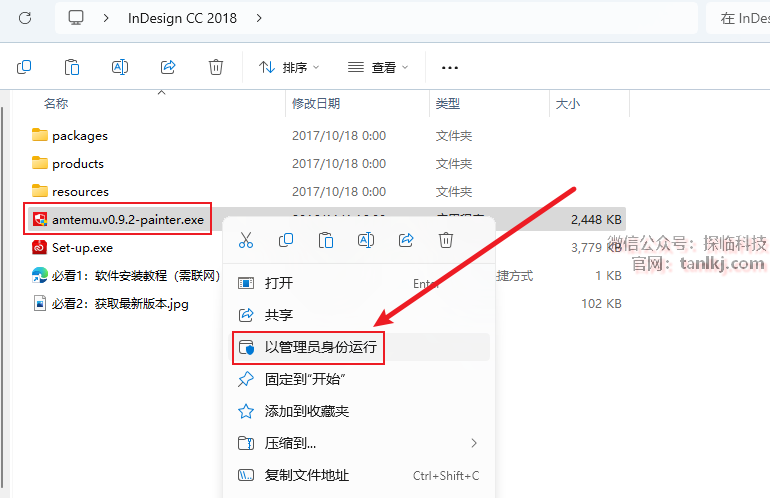Choose 复制文件地址 from context menu
This screenshot has height=498, width=770.
click(306, 475)
